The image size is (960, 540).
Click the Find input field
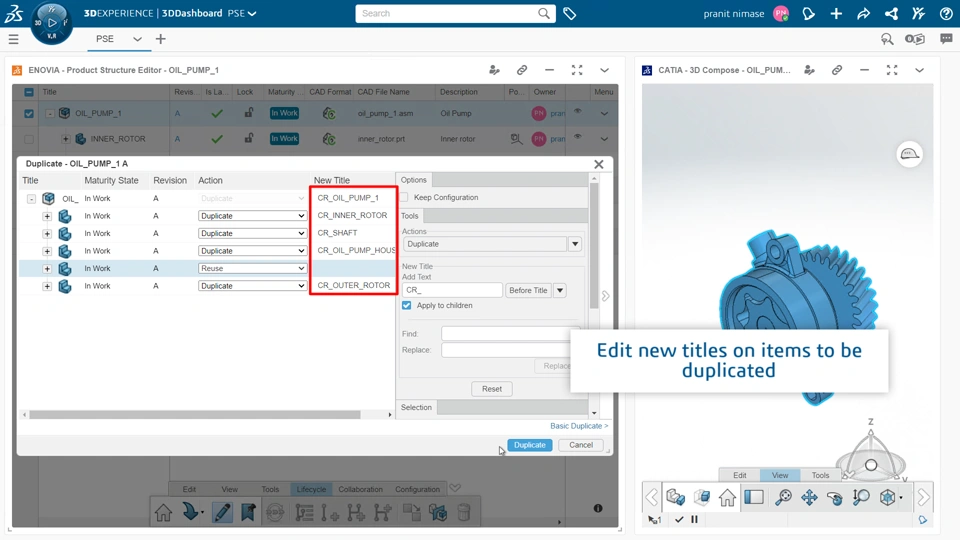tap(506, 334)
